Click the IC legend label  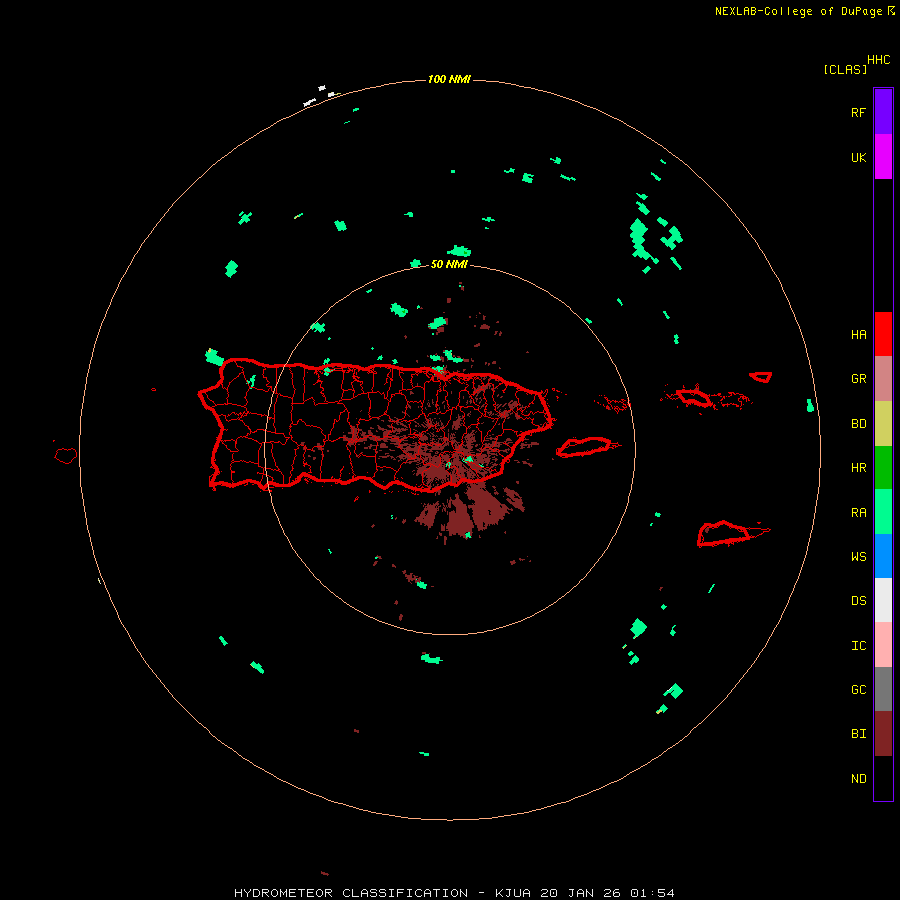click(x=858, y=646)
